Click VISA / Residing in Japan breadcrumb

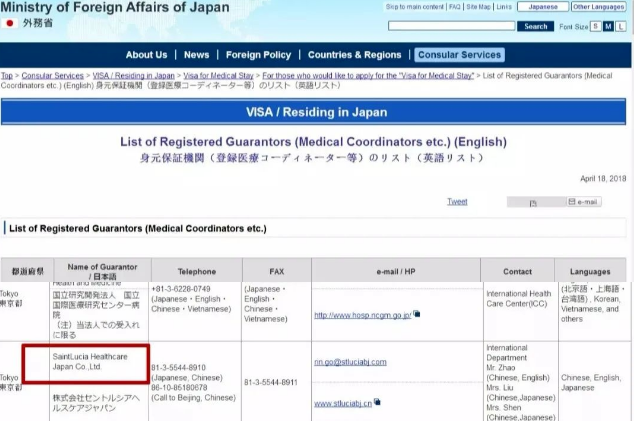click(x=133, y=76)
